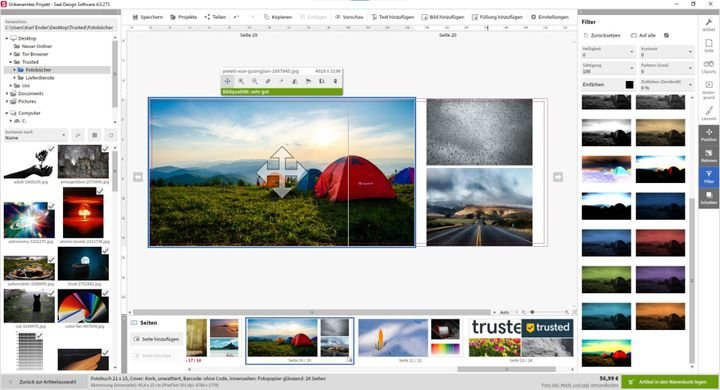Click Kopieren in the toolbar
Screen dimensions: 720x390
(278, 17)
